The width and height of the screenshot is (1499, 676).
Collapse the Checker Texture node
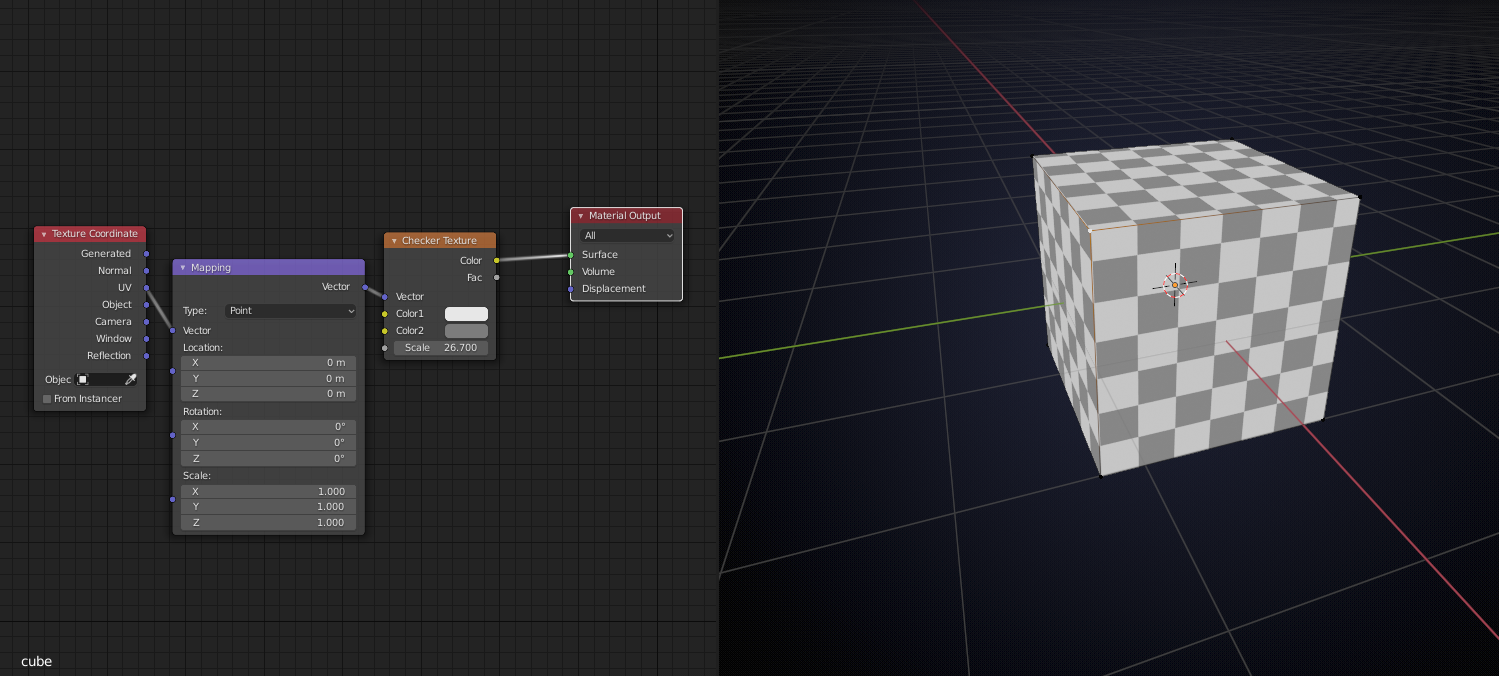click(x=394, y=240)
